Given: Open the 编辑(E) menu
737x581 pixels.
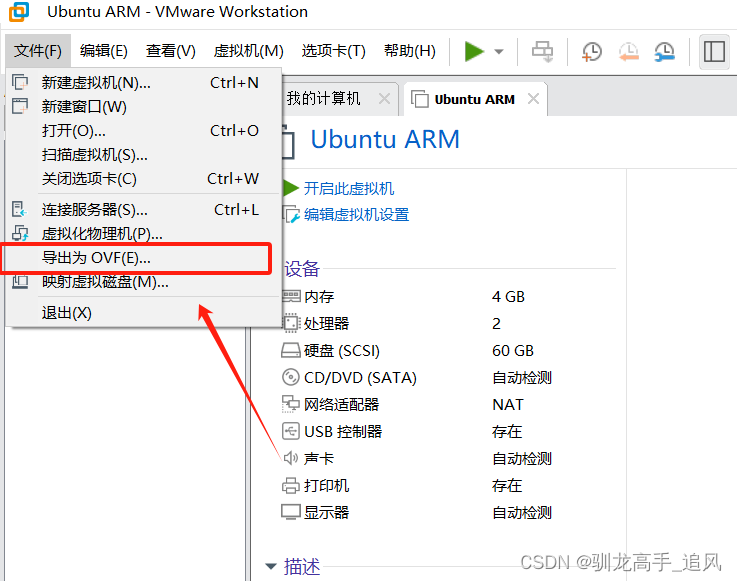Looking at the screenshot, I should 103,51.
